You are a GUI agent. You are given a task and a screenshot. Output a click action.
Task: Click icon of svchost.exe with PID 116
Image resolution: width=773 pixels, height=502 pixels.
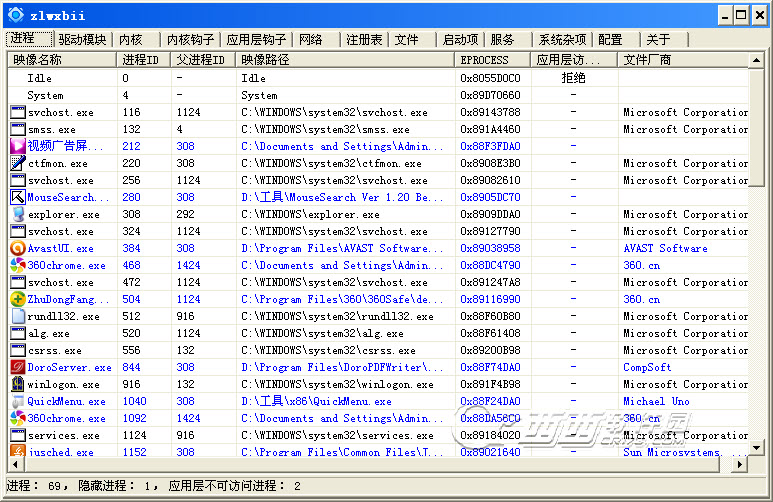(18, 112)
